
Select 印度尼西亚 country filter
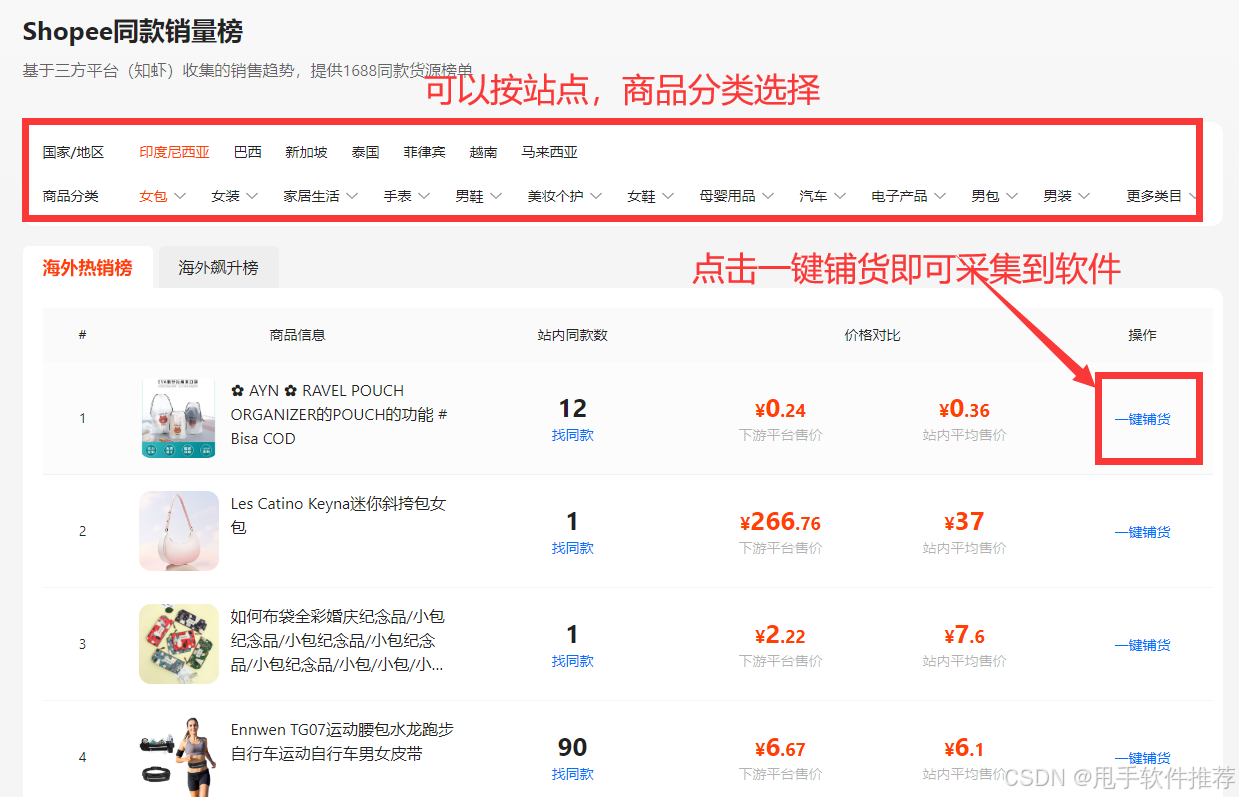pos(174,152)
